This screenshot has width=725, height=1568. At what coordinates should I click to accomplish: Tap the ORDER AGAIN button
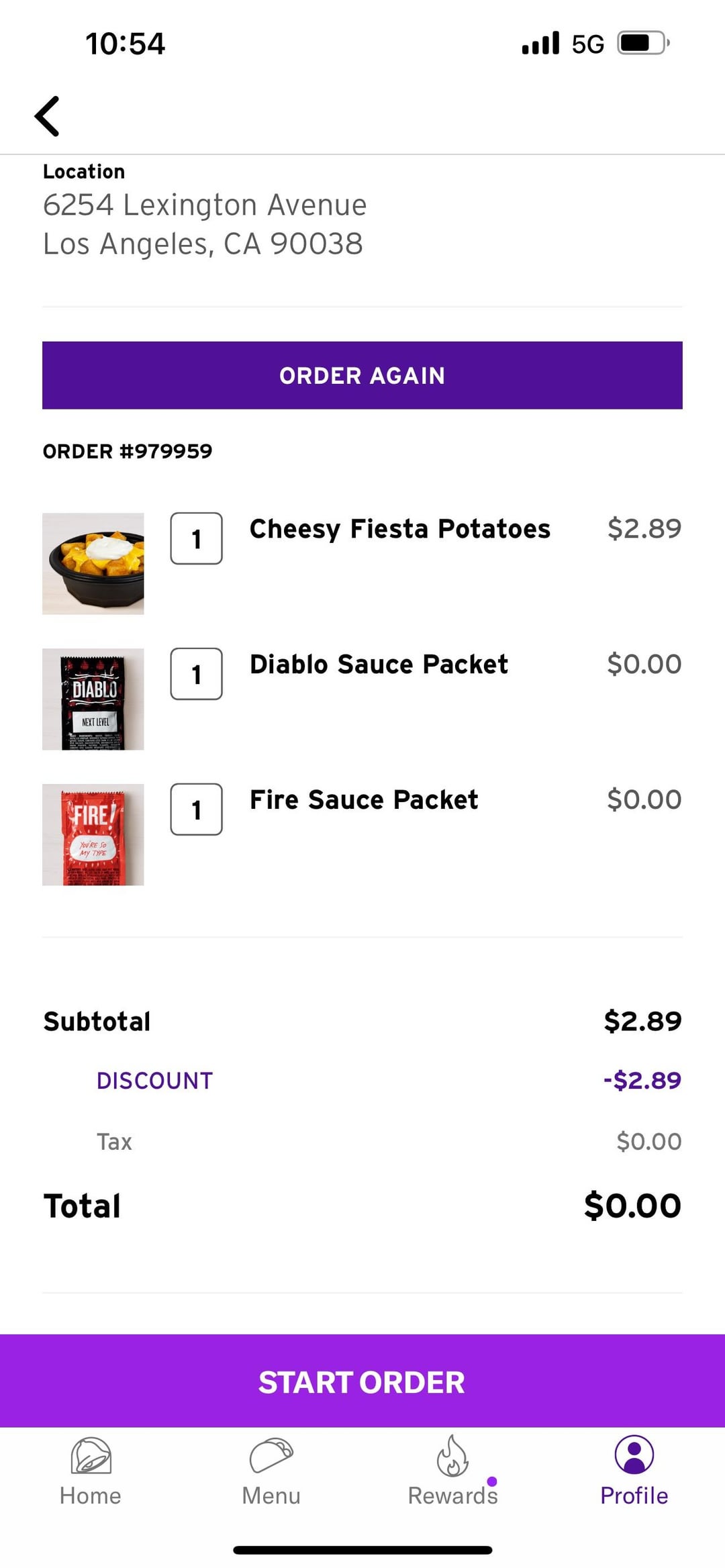tap(362, 375)
